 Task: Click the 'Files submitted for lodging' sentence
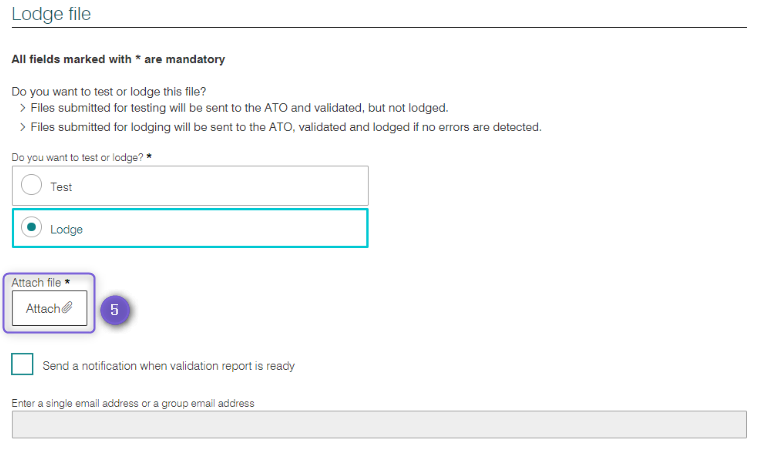[x=286, y=127]
